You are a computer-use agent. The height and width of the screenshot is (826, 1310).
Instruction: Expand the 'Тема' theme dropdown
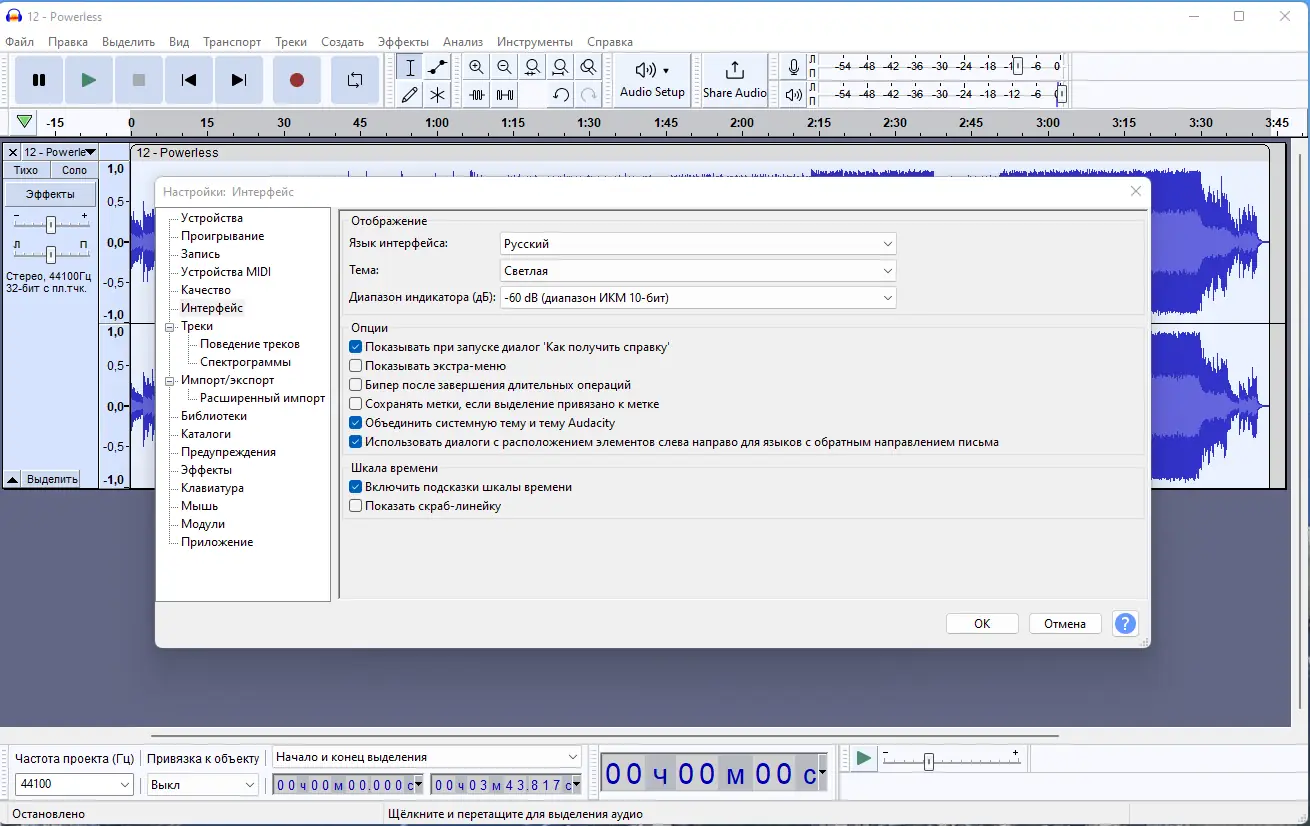click(x=697, y=271)
